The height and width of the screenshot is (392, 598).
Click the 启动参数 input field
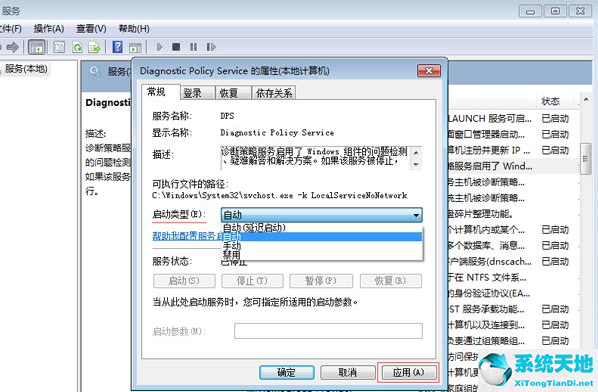coord(328,331)
